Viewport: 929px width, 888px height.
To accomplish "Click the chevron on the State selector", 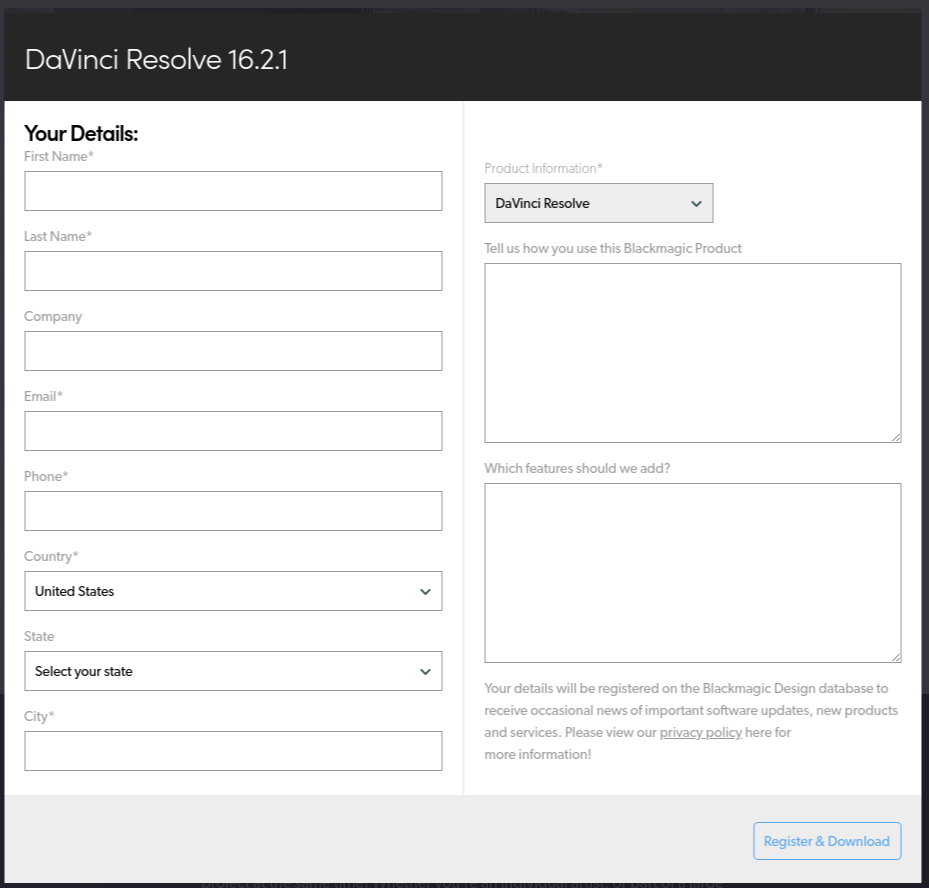I will (425, 671).
